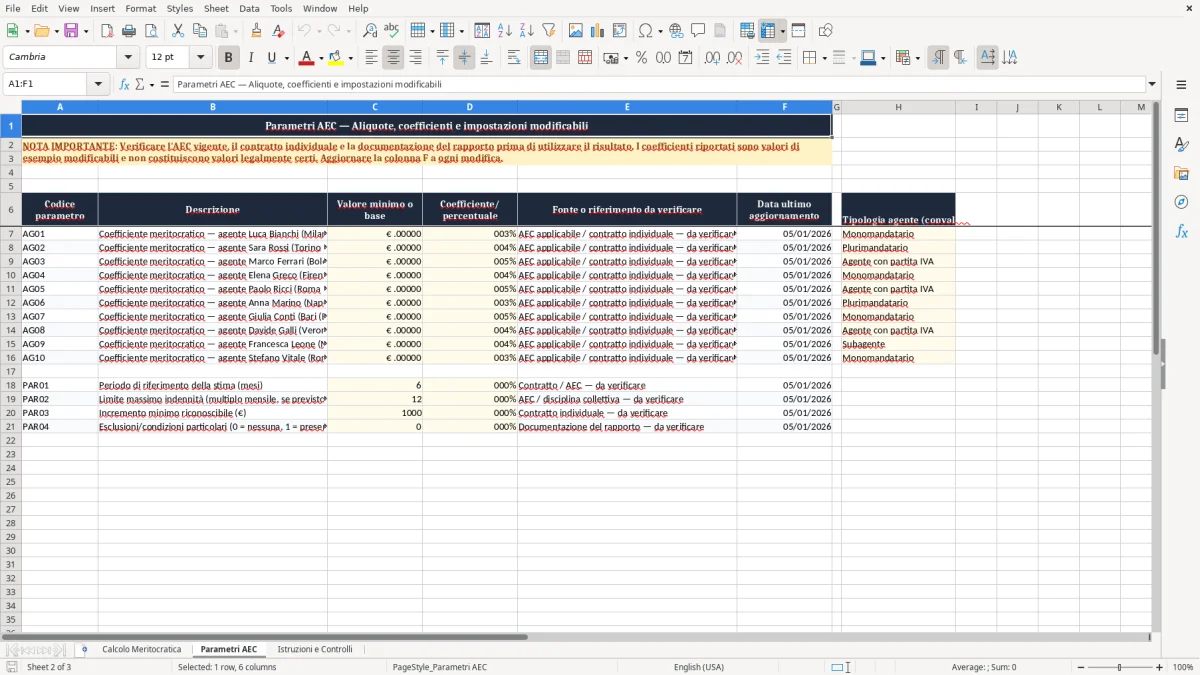
Task: Click the Copy icon
Action: [199, 31]
